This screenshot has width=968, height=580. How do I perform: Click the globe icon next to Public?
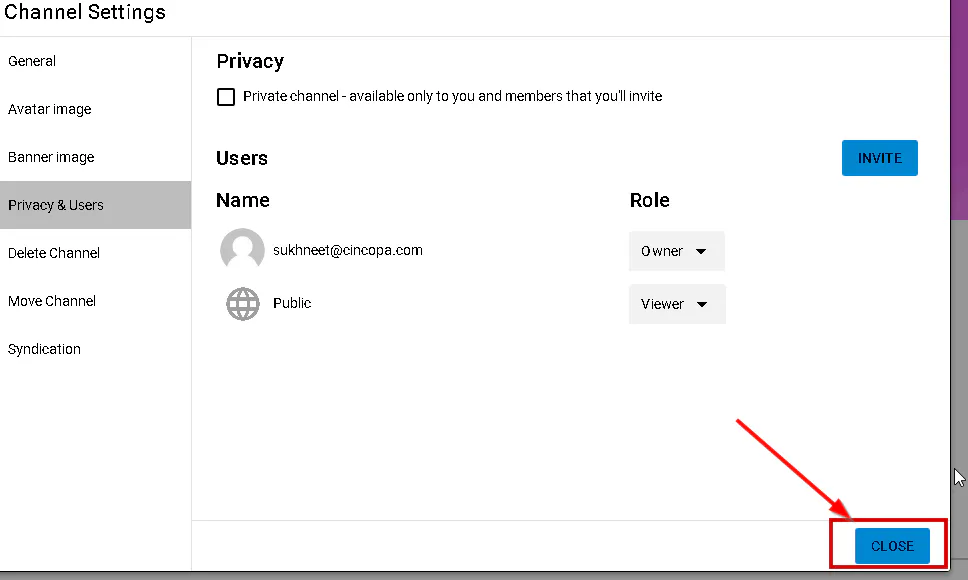[x=243, y=304]
